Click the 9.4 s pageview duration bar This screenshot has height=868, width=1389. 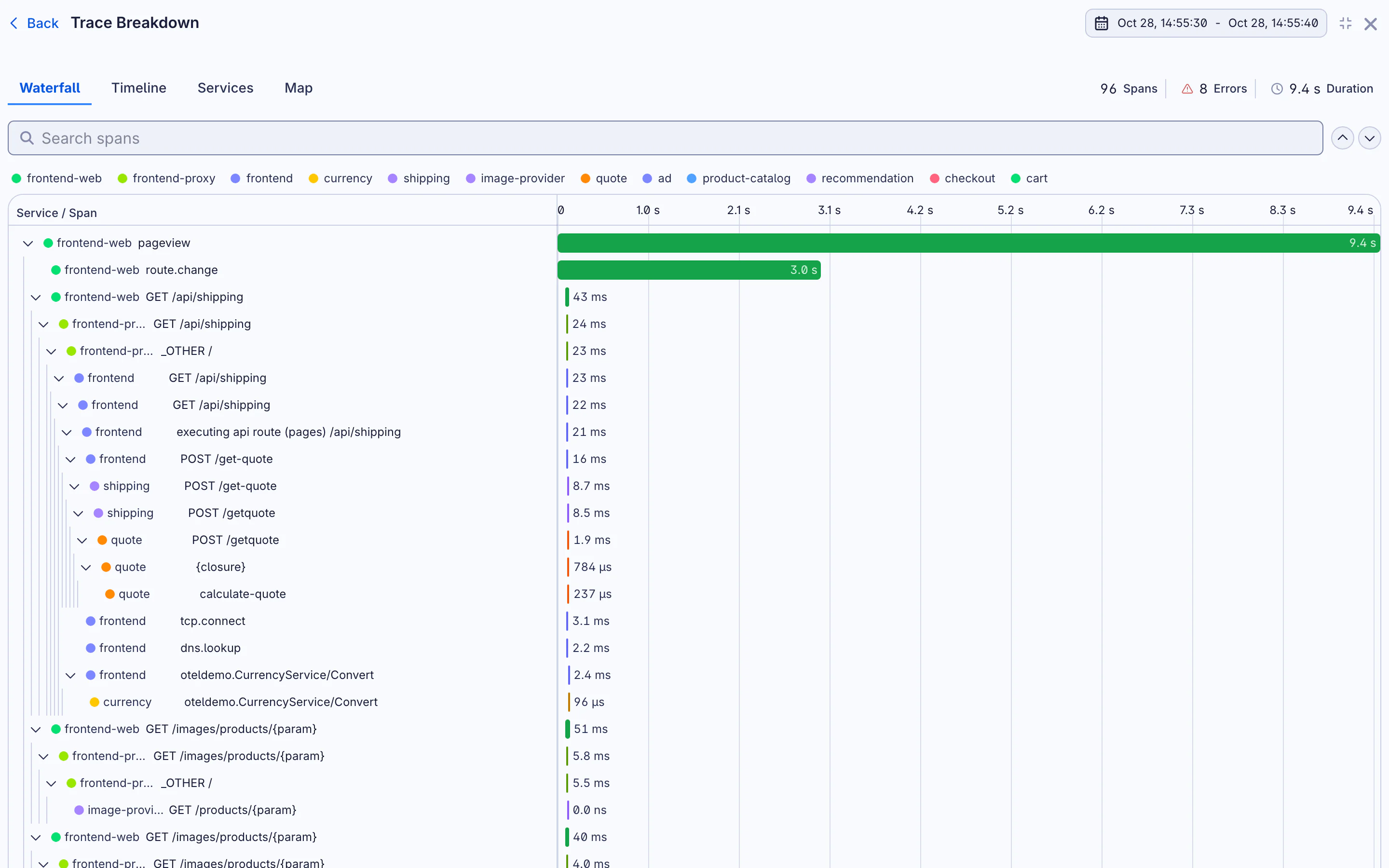(968, 243)
